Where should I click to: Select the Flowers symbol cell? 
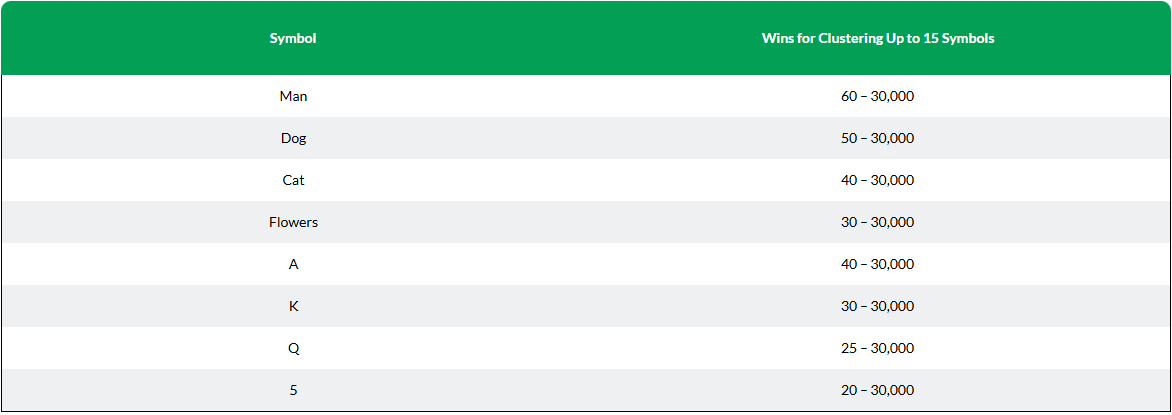coord(293,222)
